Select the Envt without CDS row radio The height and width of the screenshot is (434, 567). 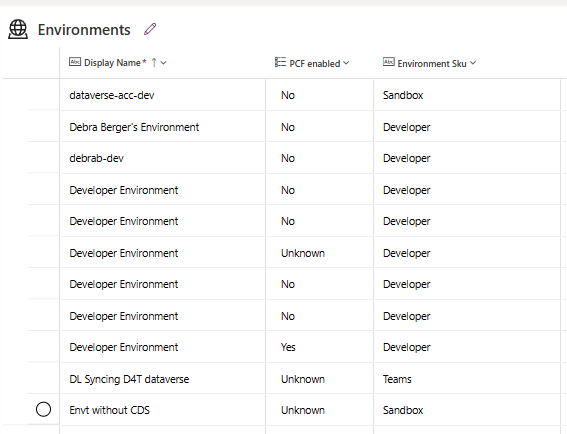[43, 409]
